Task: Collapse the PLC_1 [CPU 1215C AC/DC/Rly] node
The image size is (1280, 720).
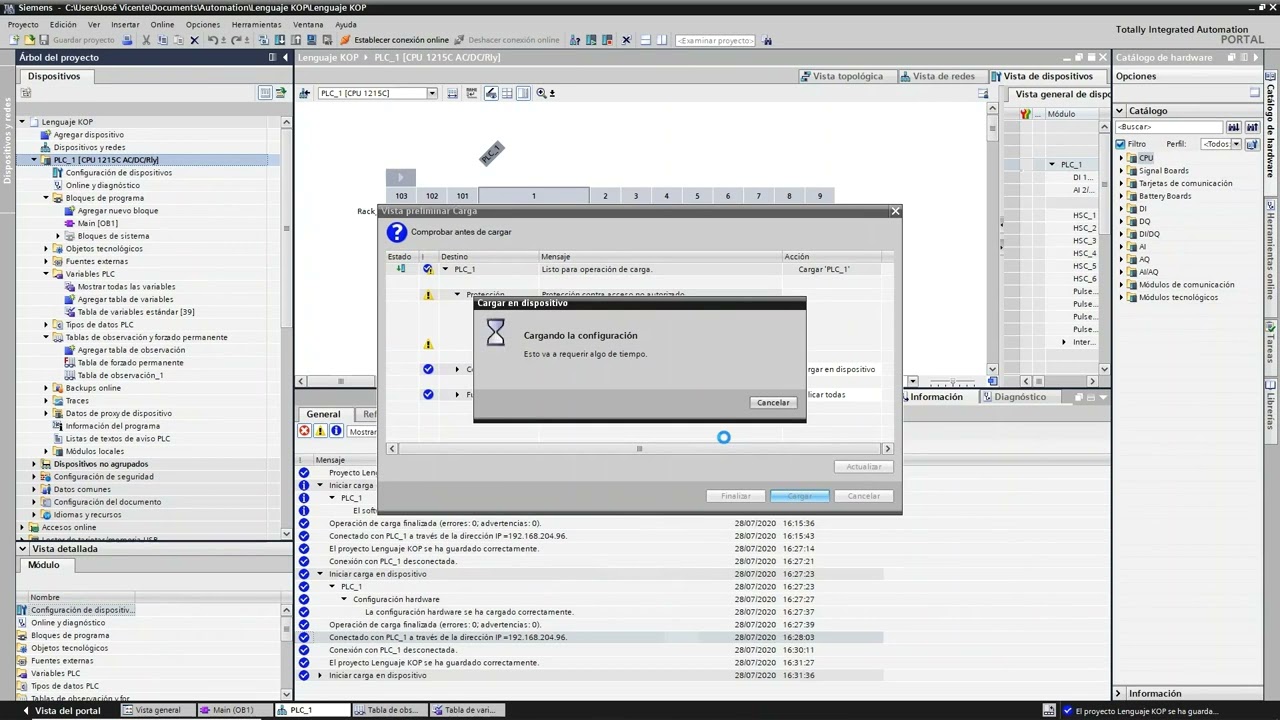Action: pos(34,160)
